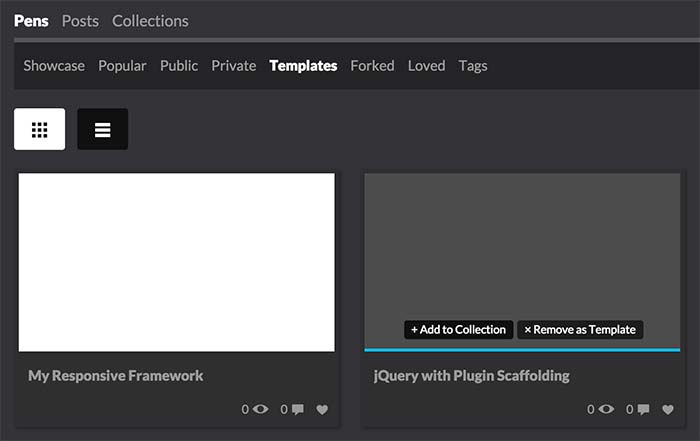The width and height of the screenshot is (700, 441).
Task: Love the jQuery with Plugin Scaffolding pen
Action: click(x=667, y=409)
